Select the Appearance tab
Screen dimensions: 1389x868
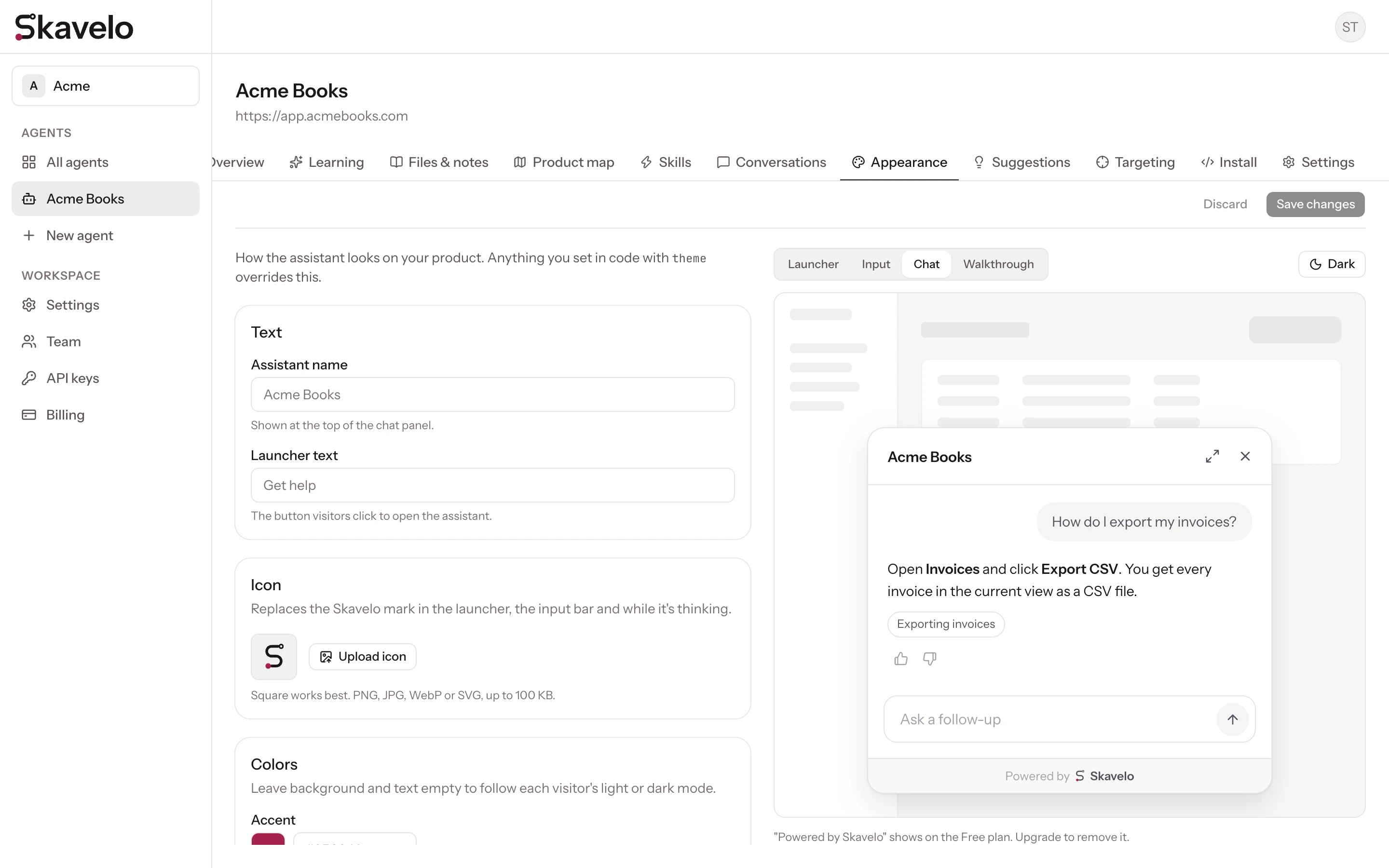point(899,163)
